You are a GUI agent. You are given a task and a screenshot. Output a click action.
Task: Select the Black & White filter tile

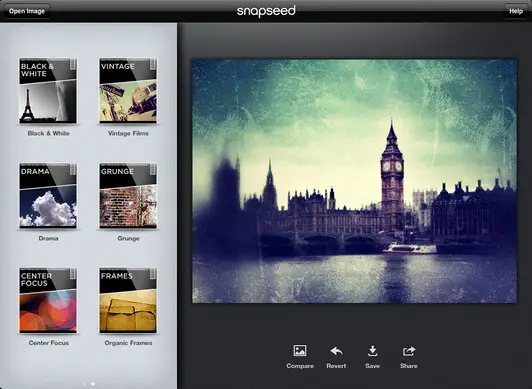pos(48,90)
